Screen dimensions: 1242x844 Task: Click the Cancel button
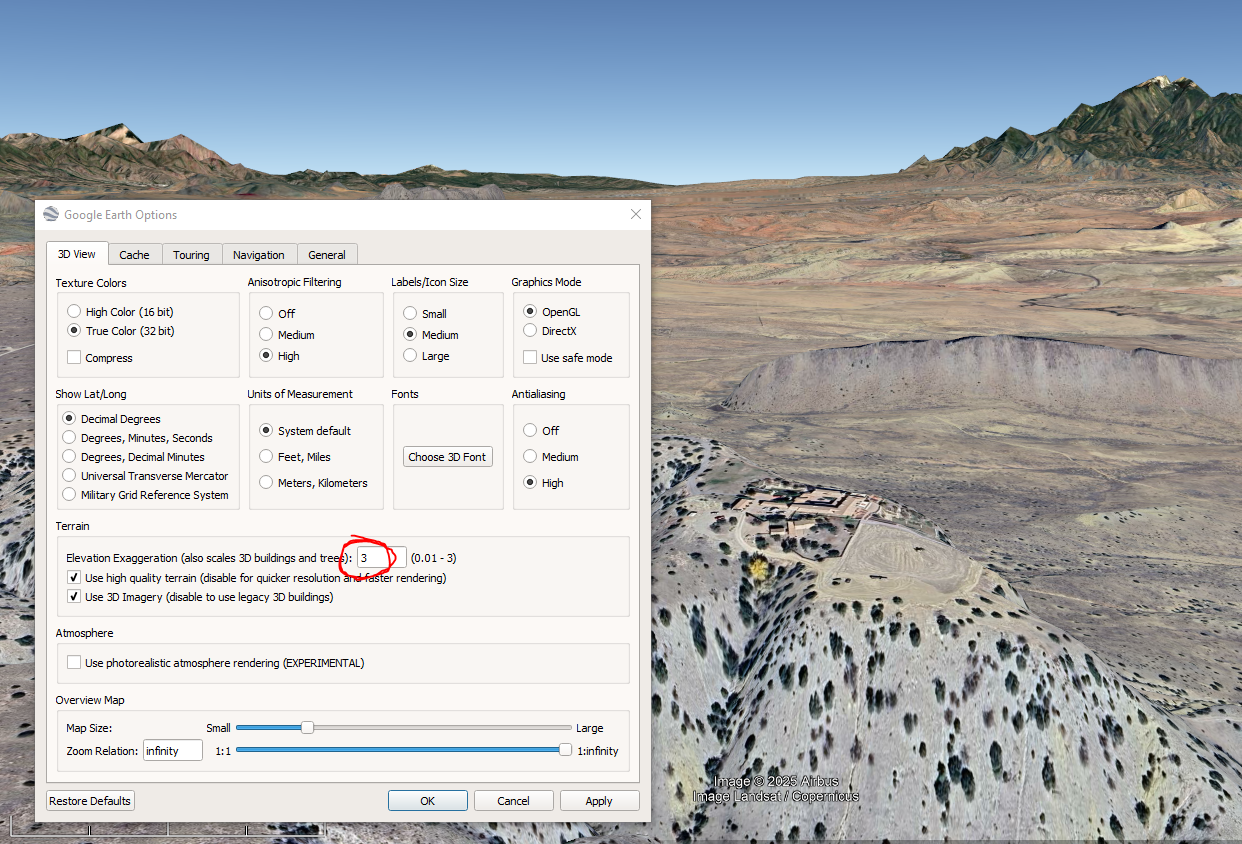coord(513,801)
